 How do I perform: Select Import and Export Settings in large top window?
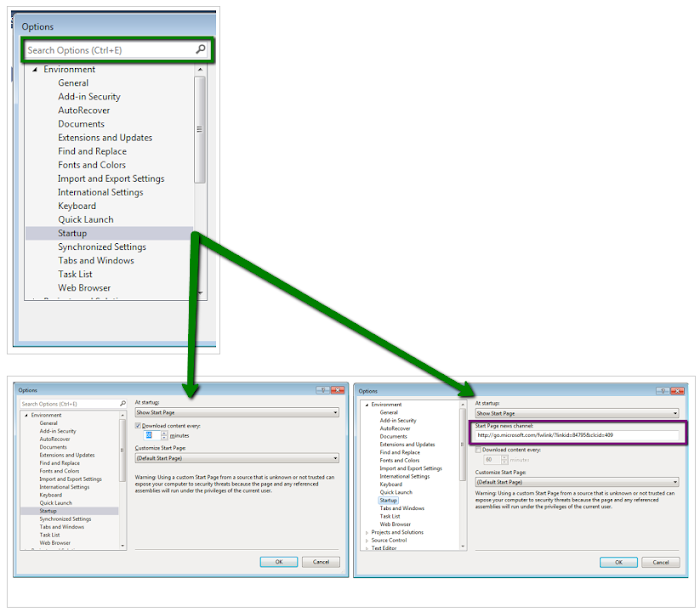pos(111,179)
